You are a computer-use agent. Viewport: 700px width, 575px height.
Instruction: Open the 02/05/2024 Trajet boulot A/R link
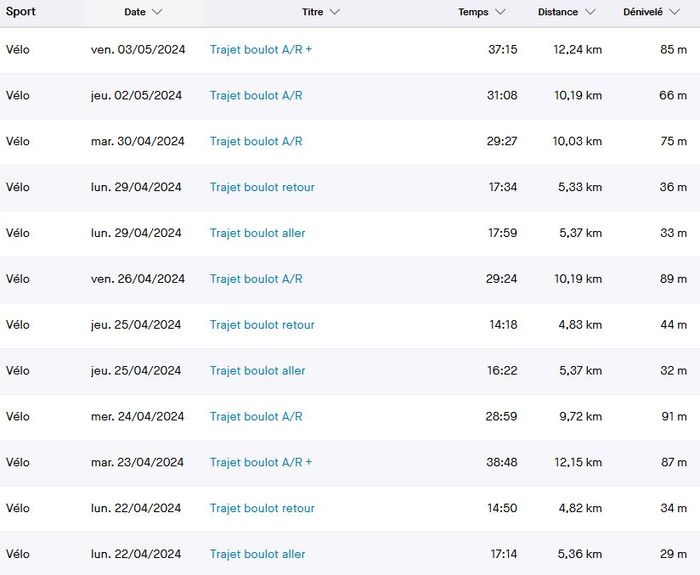[256, 95]
